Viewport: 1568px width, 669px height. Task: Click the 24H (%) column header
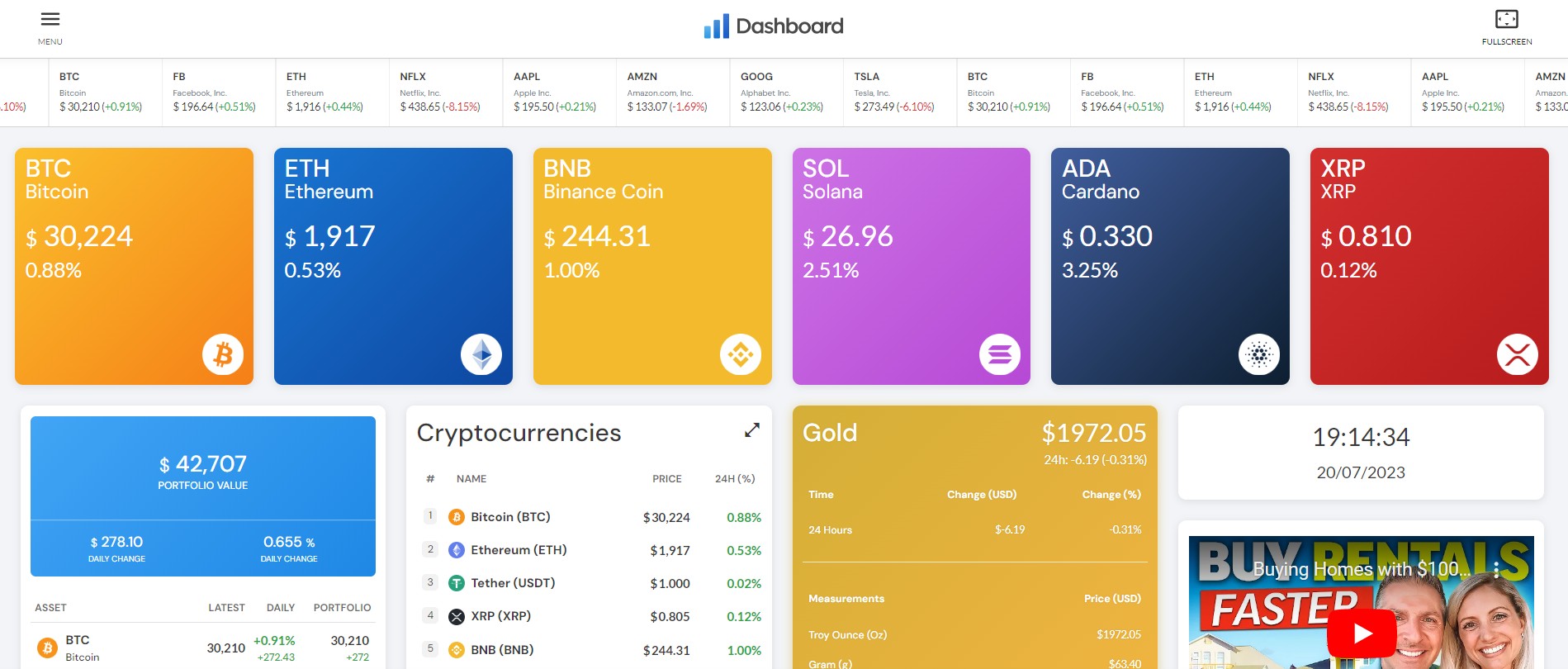tap(735, 479)
